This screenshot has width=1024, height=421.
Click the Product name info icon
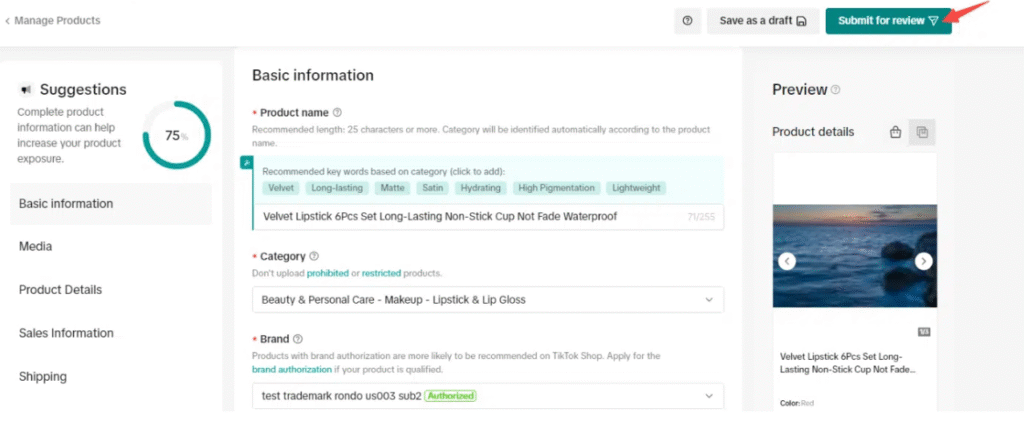pos(337,113)
